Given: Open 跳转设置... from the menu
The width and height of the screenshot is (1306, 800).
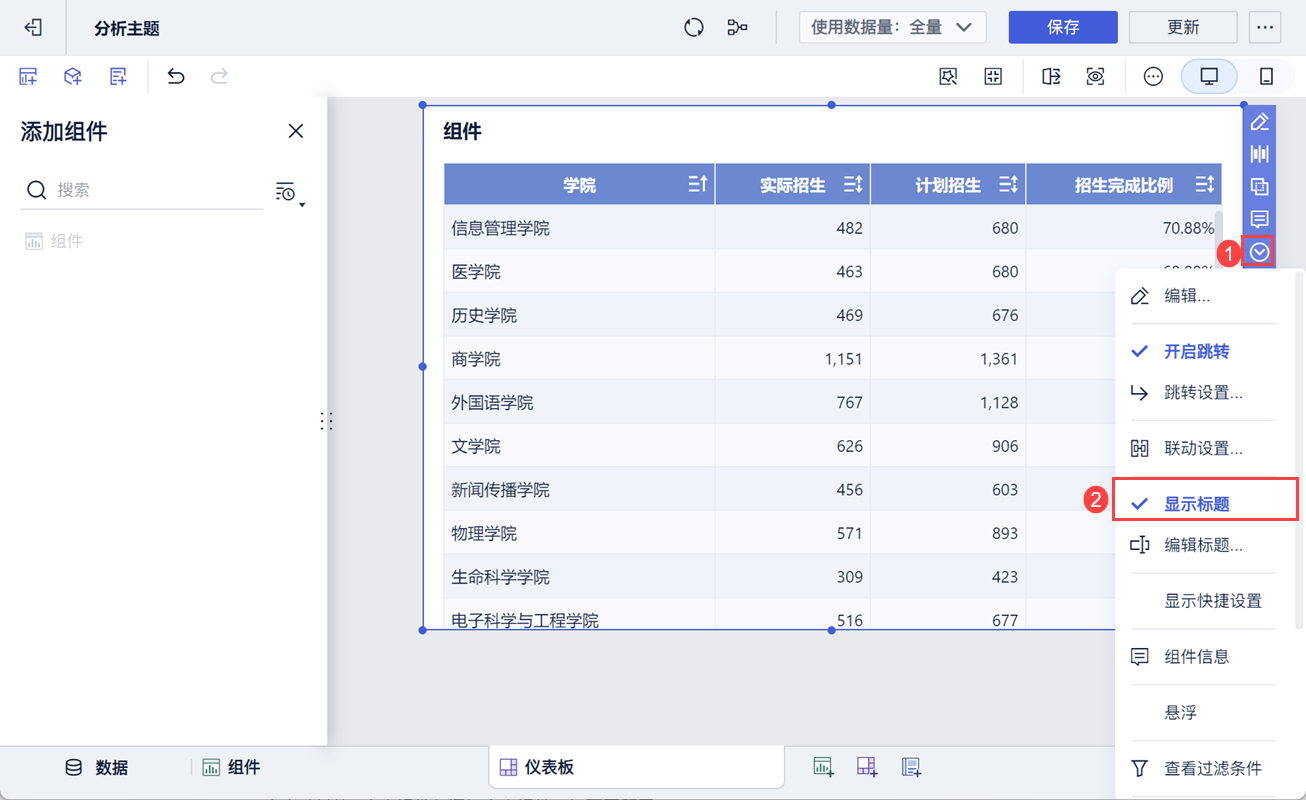Looking at the screenshot, I should tap(1203, 392).
